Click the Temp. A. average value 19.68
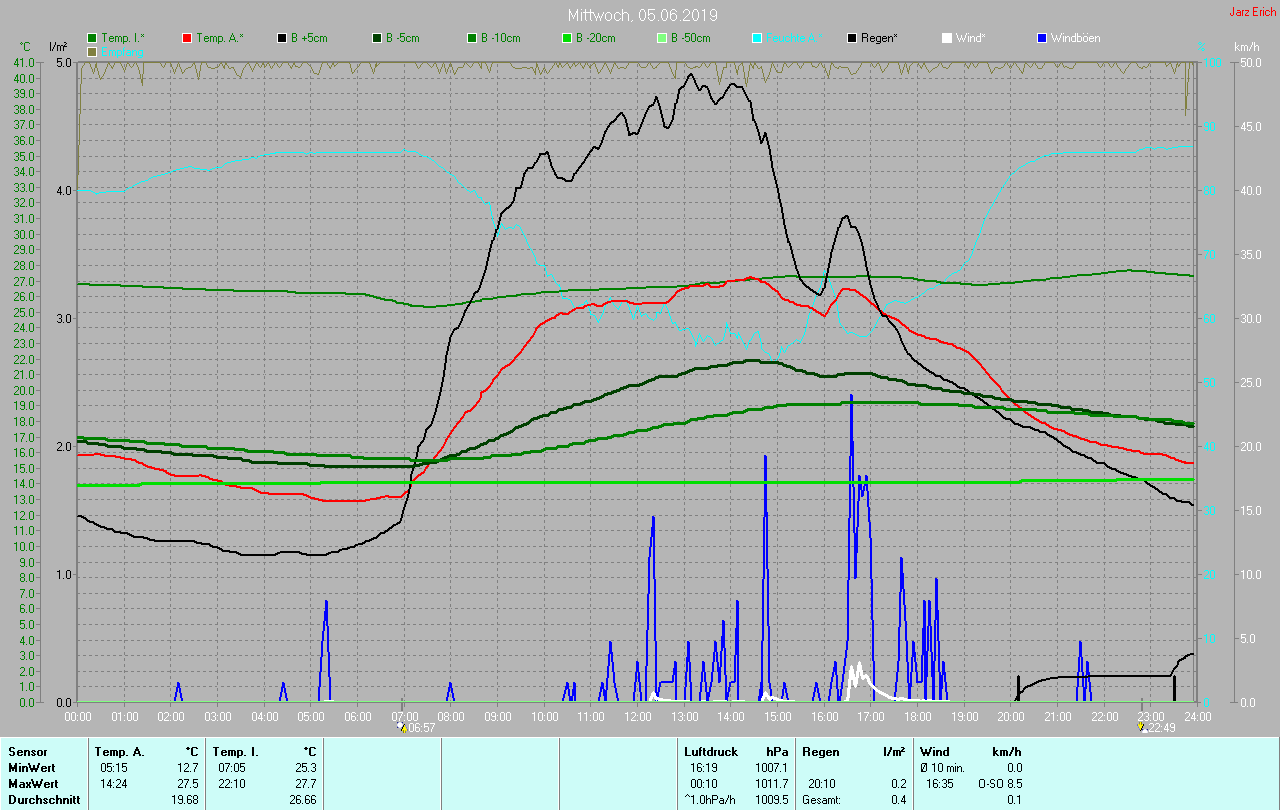1280x810 pixels. coord(186,800)
